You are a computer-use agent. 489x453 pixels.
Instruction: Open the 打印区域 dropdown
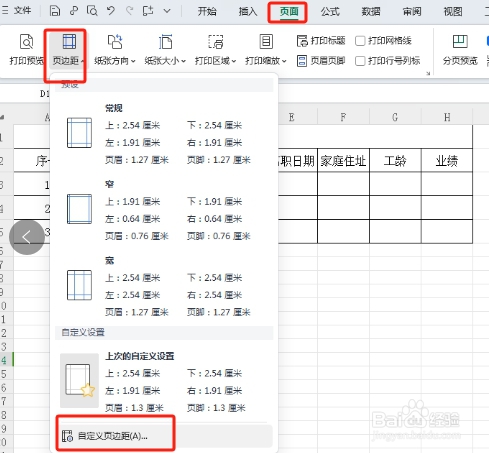click(215, 49)
